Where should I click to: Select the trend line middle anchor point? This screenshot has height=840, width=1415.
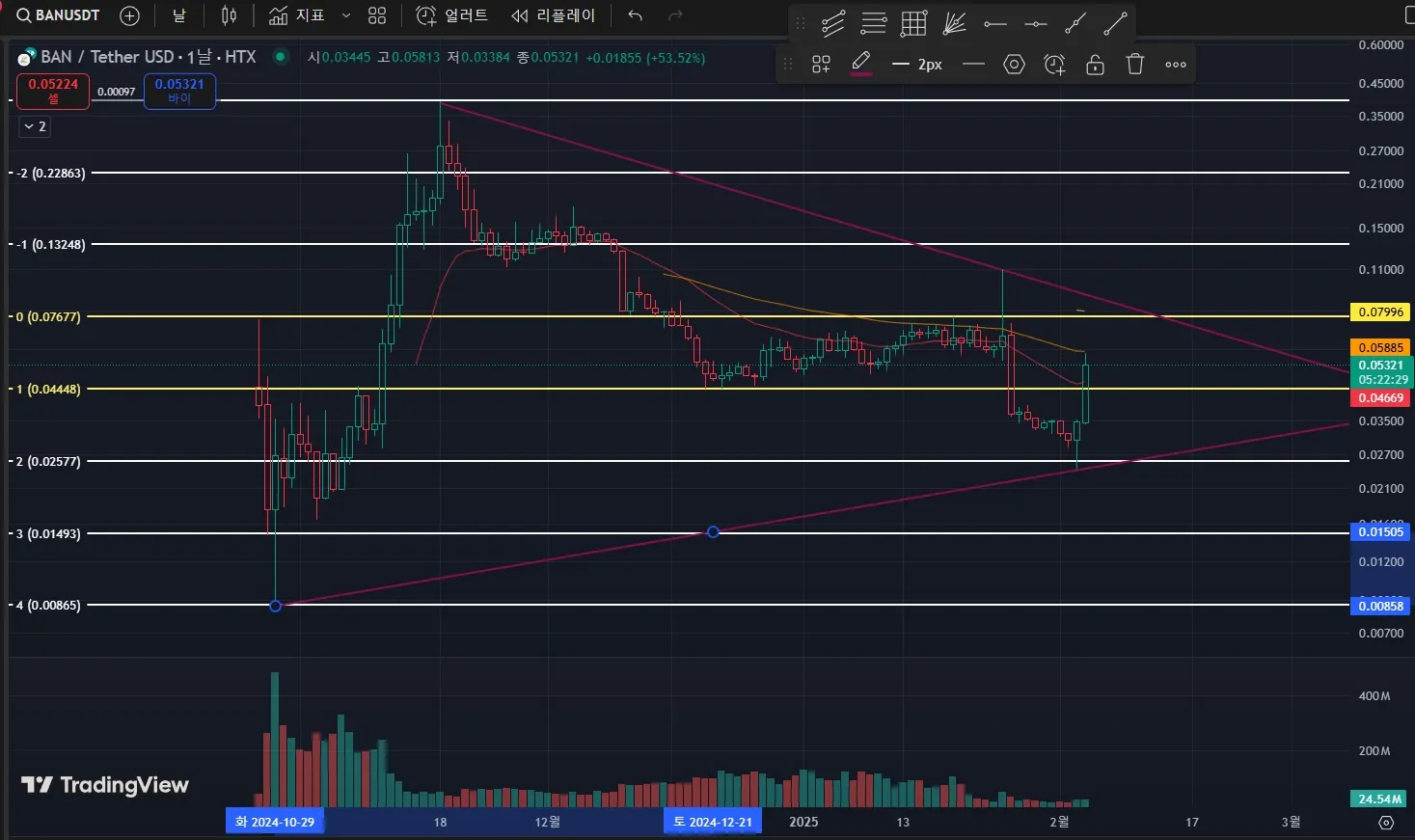pos(713,531)
